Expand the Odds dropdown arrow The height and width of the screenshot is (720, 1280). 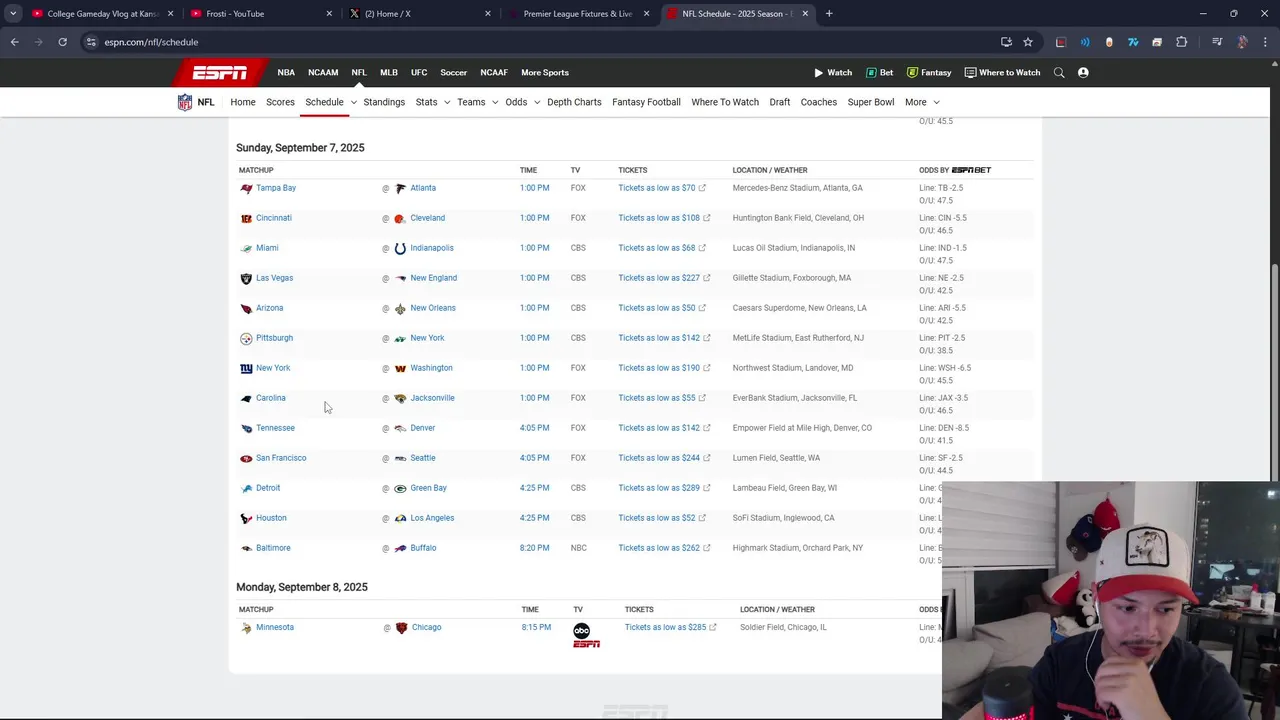click(x=536, y=102)
